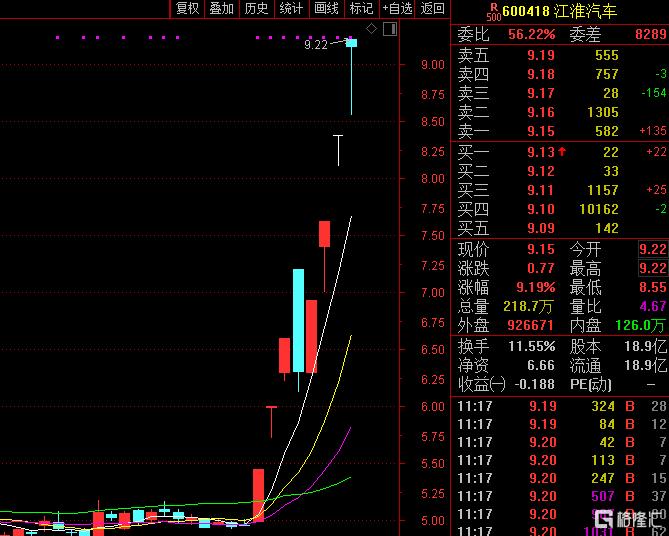Select the tick row with volume 507

point(562,496)
